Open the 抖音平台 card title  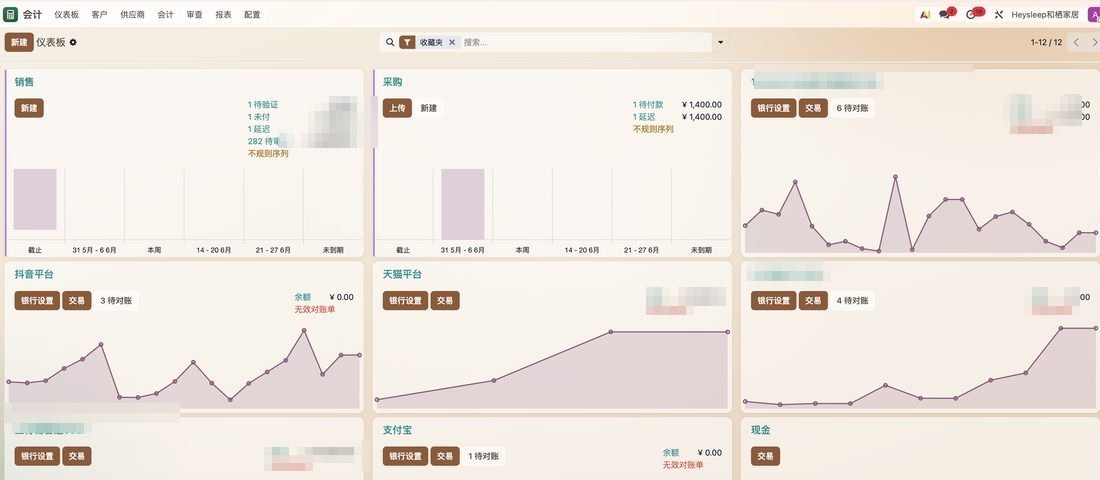click(34, 274)
